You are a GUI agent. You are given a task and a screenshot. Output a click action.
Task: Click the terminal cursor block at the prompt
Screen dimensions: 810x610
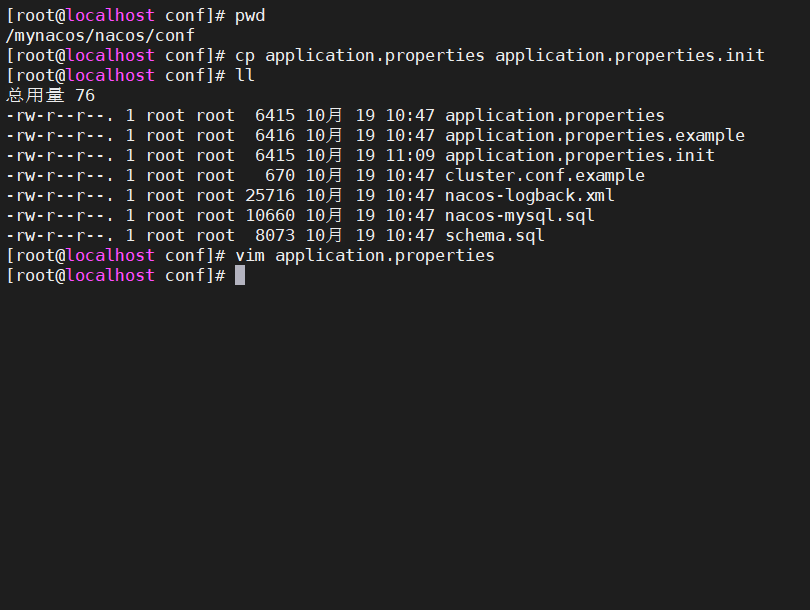240,275
